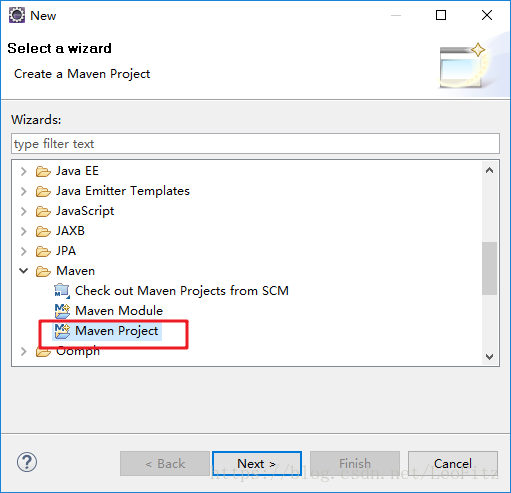Select the Java Emitter Templates label
The height and width of the screenshot is (493, 511).
[x=123, y=191]
